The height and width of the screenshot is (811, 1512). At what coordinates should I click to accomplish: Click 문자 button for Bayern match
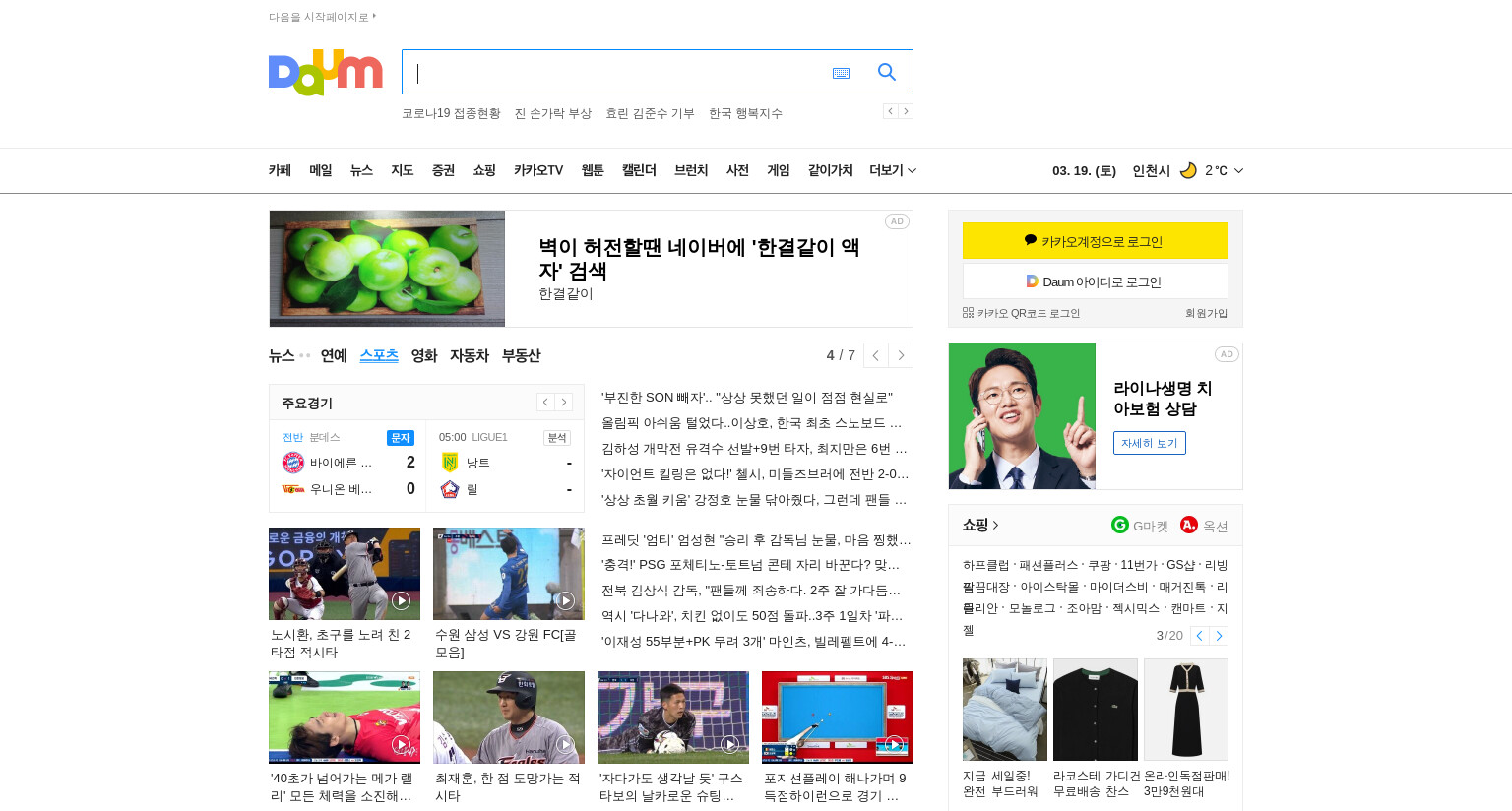coord(401,438)
